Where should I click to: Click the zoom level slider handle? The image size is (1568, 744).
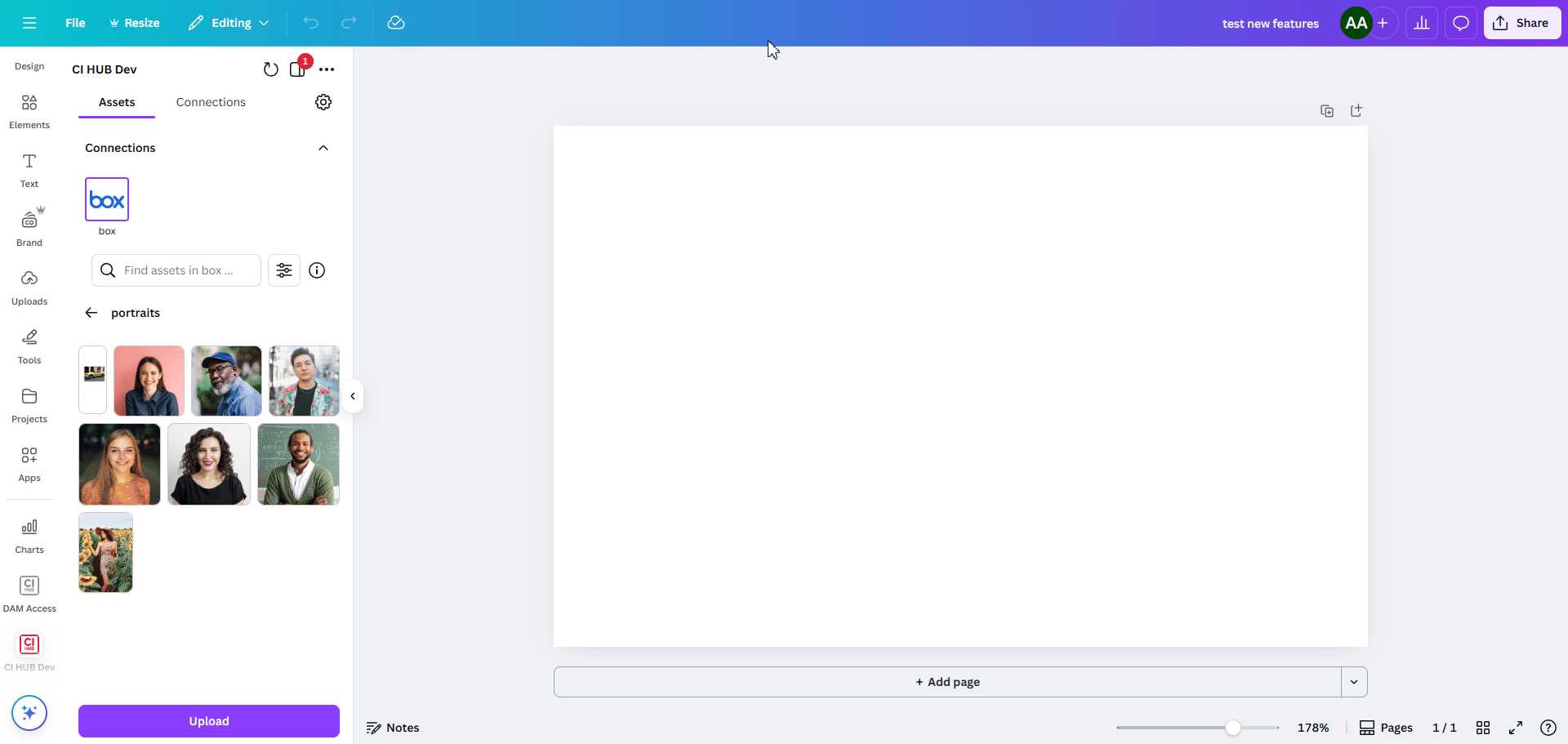[x=1233, y=728]
